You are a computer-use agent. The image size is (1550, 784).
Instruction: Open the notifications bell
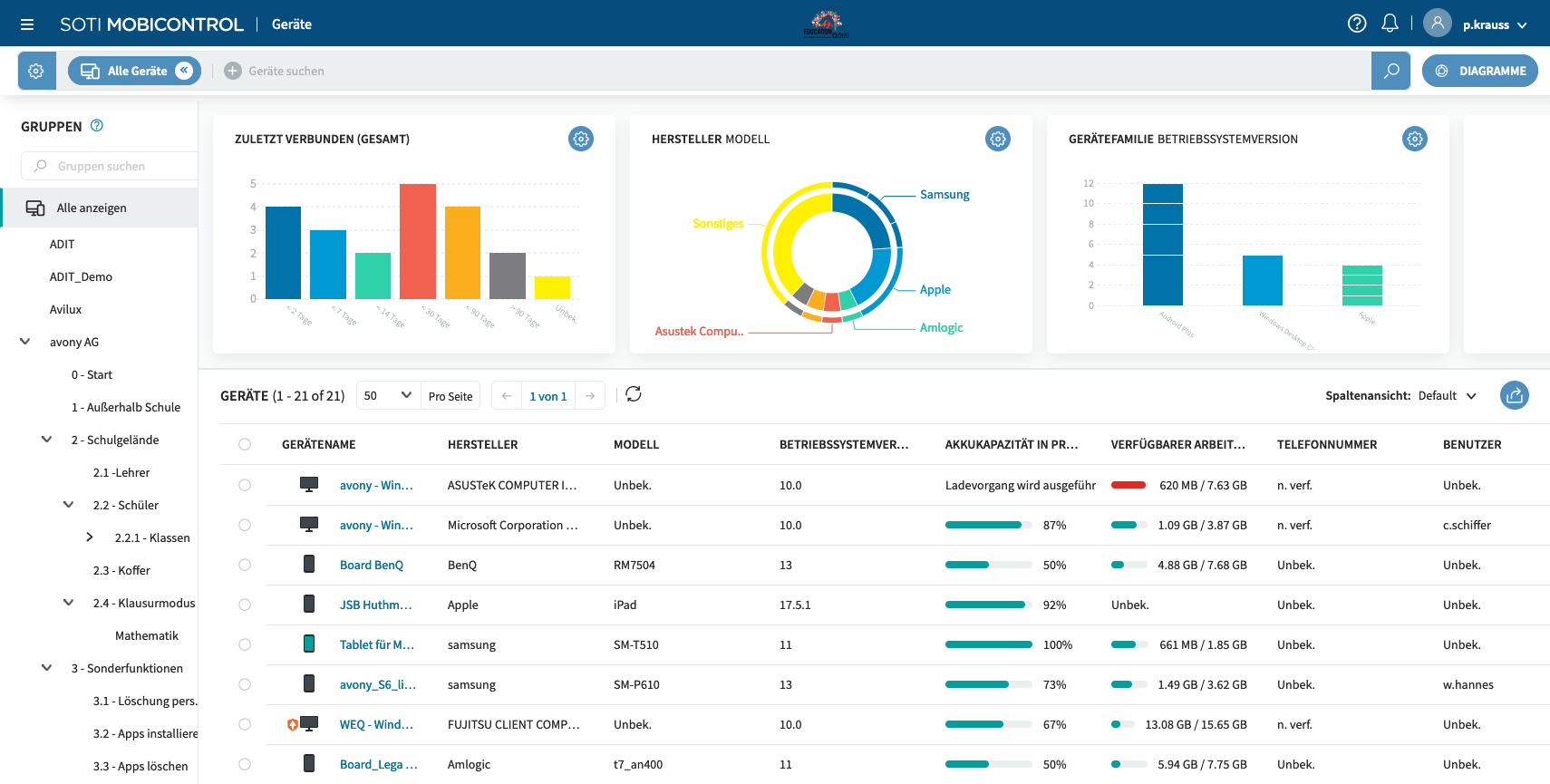1390,24
